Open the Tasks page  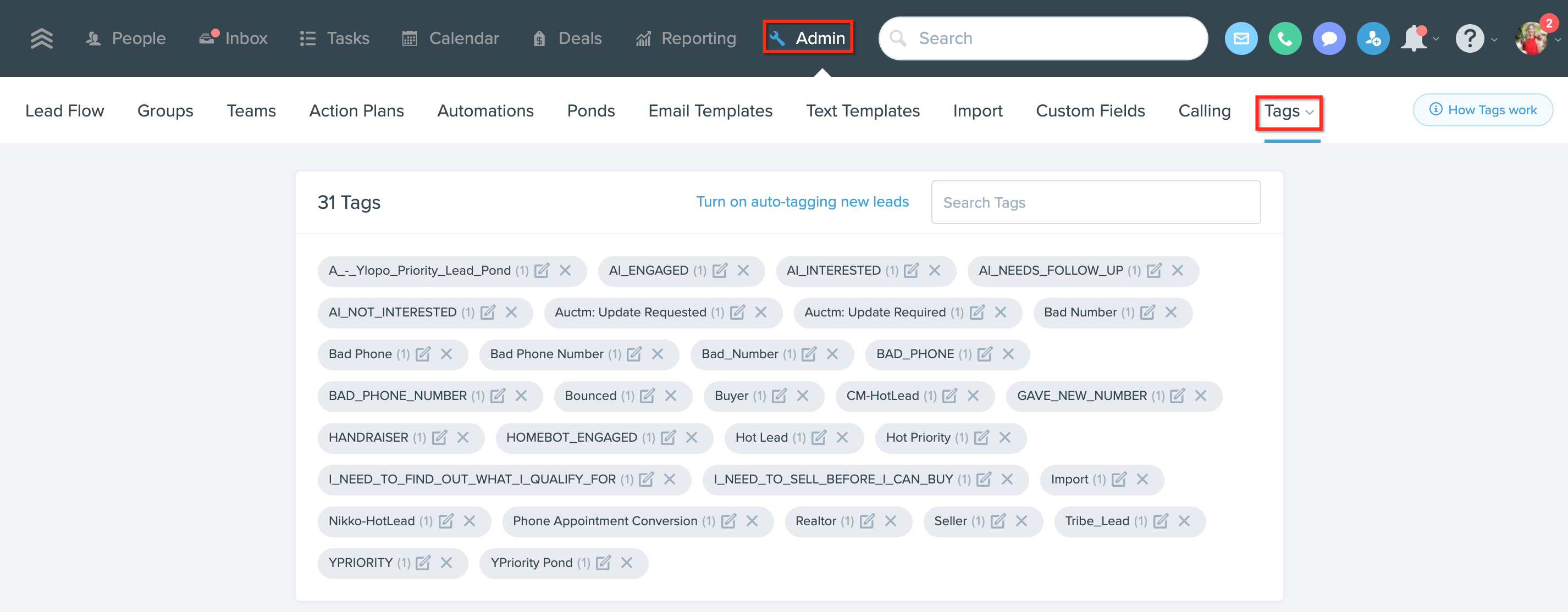334,38
